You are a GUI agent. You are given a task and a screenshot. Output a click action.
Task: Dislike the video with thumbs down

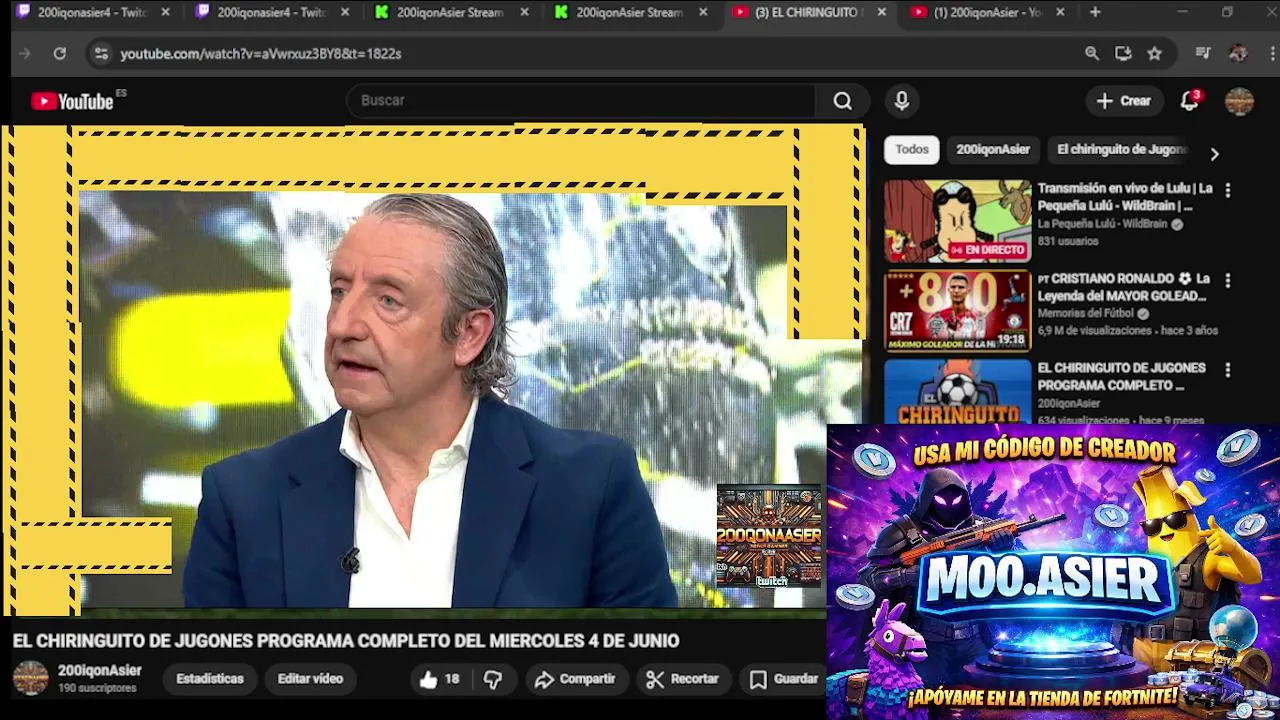click(492, 679)
